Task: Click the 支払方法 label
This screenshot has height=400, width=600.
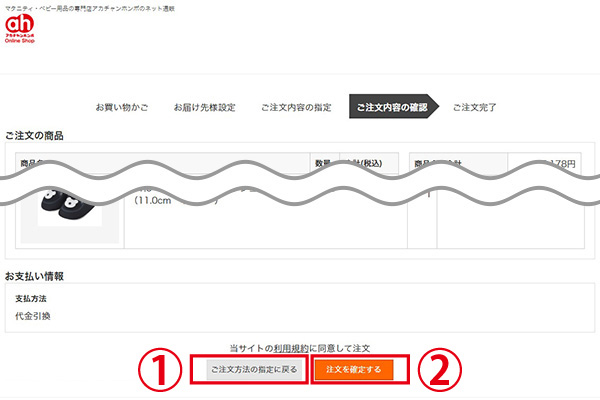Action: tap(31, 299)
